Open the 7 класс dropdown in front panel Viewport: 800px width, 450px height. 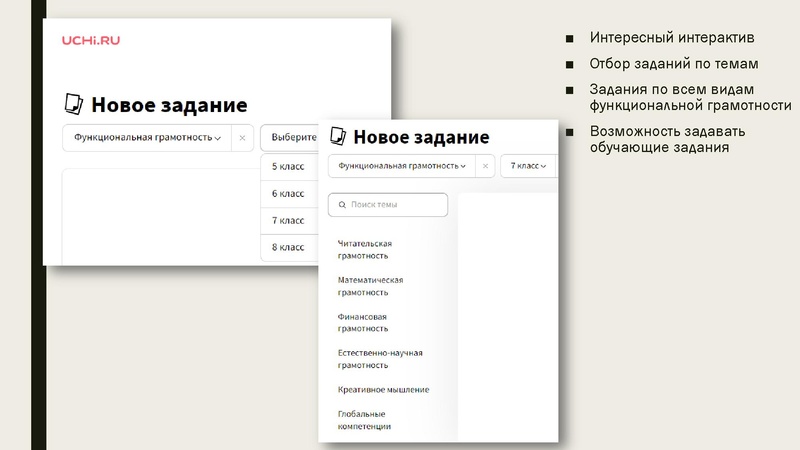coord(528,166)
